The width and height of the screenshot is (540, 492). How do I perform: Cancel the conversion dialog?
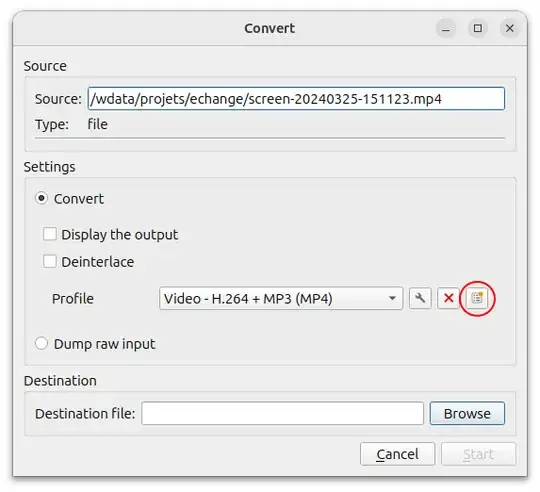[x=397, y=454]
